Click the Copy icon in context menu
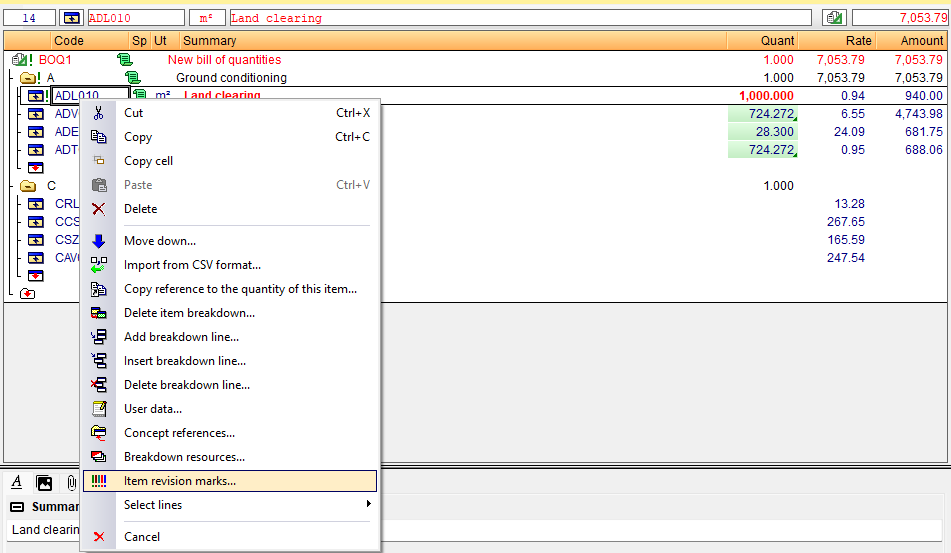Screen dimensions: 951x553 [98, 137]
